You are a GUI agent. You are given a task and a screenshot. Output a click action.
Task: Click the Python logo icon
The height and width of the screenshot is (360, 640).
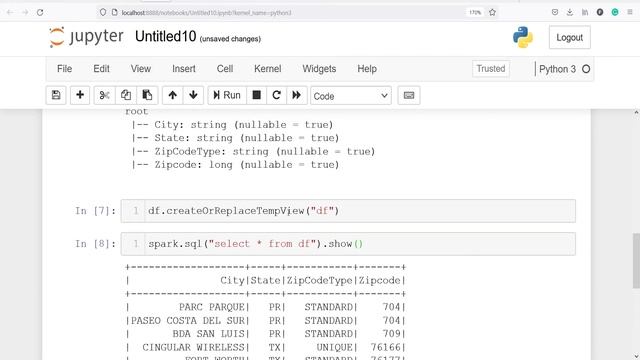tap(523, 37)
